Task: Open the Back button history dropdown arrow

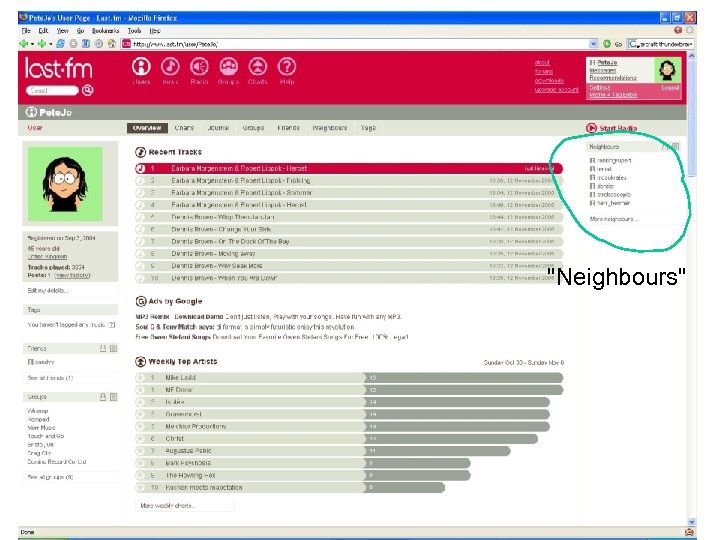Action: [32, 45]
